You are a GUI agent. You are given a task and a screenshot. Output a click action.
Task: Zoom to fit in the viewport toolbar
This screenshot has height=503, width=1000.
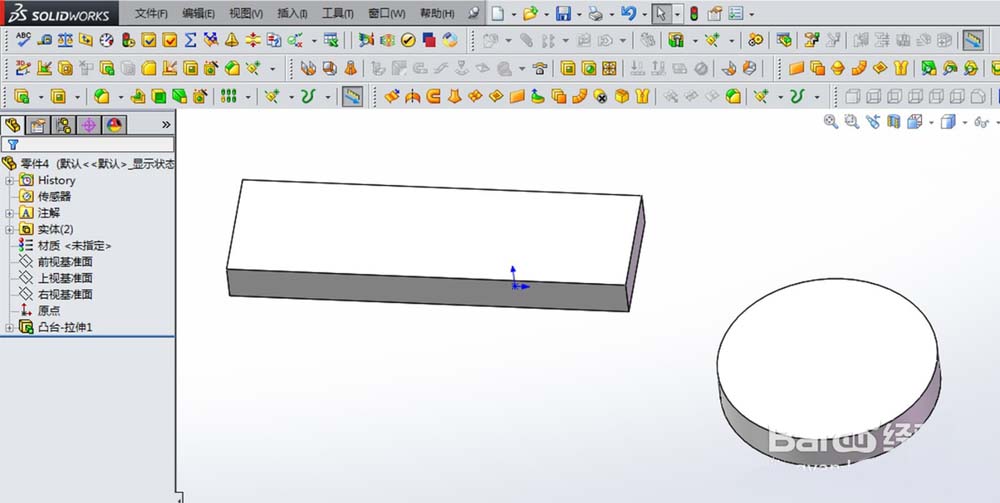coord(830,121)
